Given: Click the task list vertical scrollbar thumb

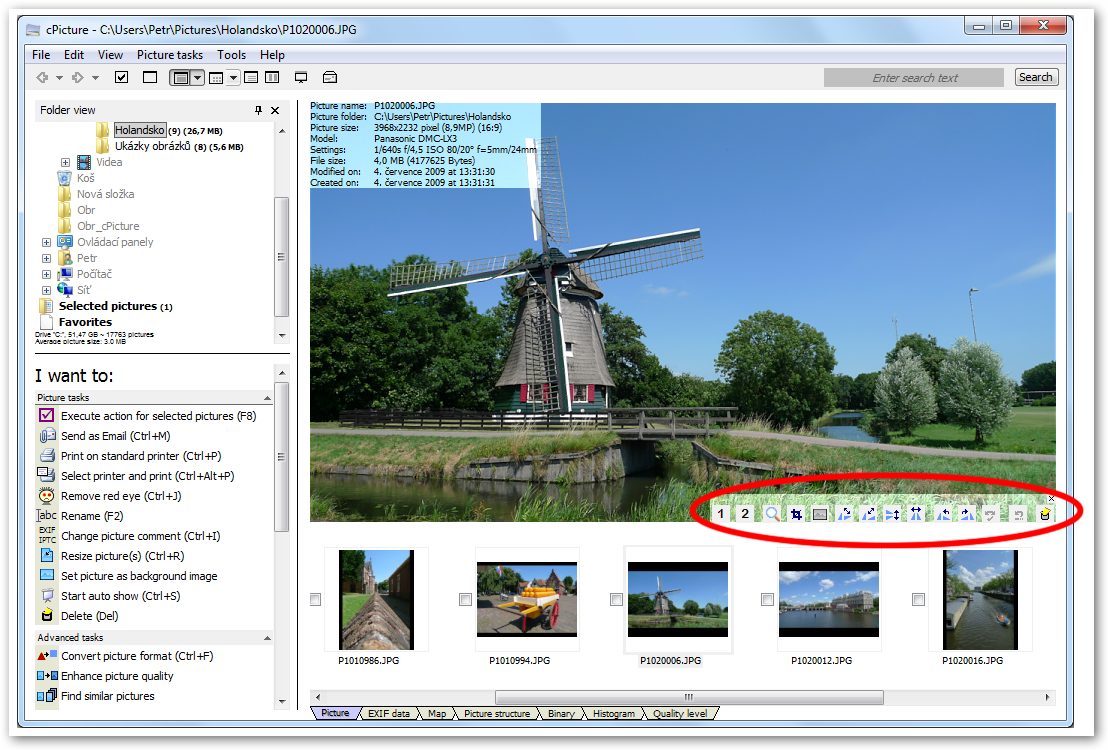Looking at the screenshot, I should 281,457.
